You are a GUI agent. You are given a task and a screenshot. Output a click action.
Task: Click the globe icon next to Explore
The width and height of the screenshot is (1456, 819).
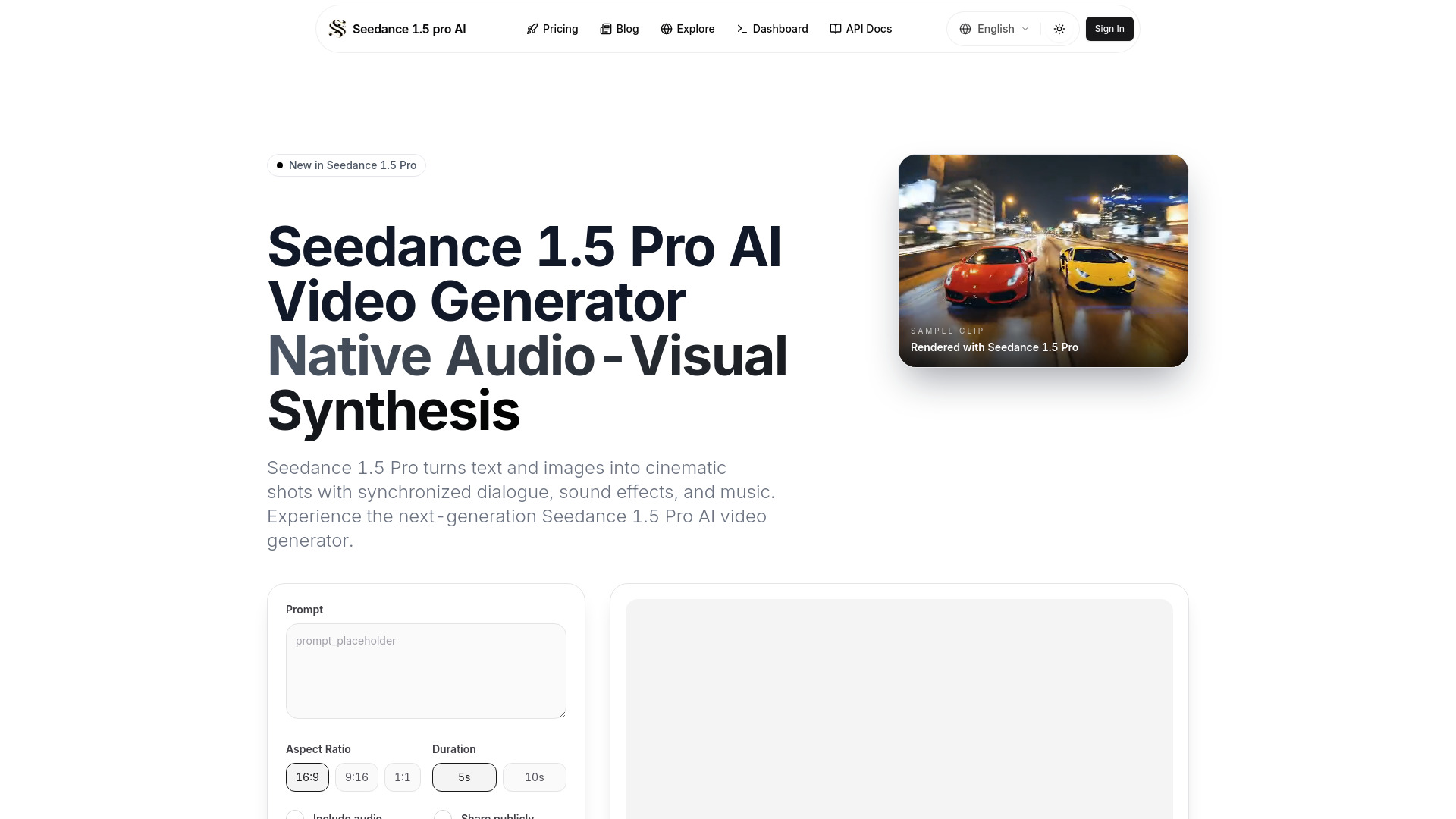666,29
